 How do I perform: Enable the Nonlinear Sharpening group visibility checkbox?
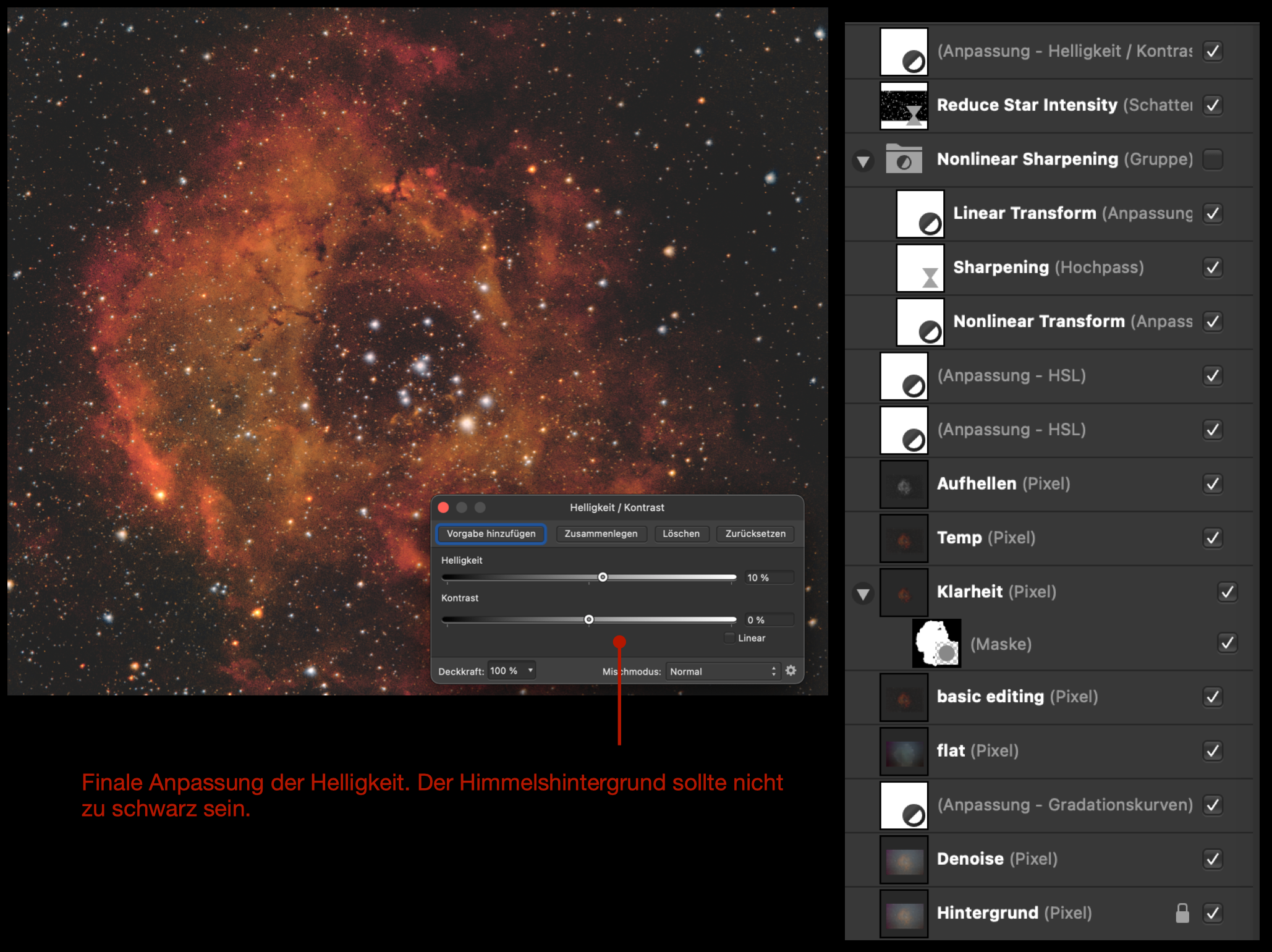(x=1213, y=159)
